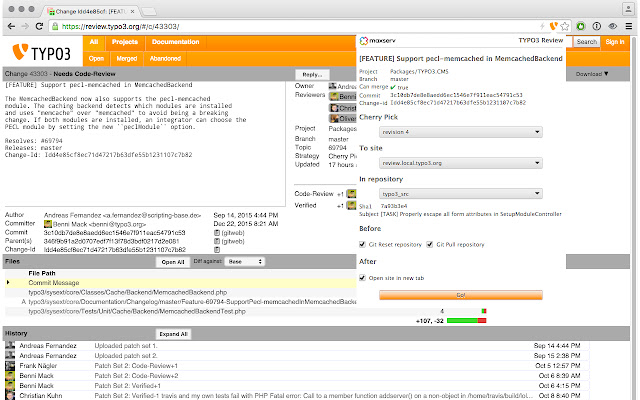Image resolution: width=640 pixels, height=400 pixels.
Task: Open the Changelog Feature-69794 file
Action: 192,302
